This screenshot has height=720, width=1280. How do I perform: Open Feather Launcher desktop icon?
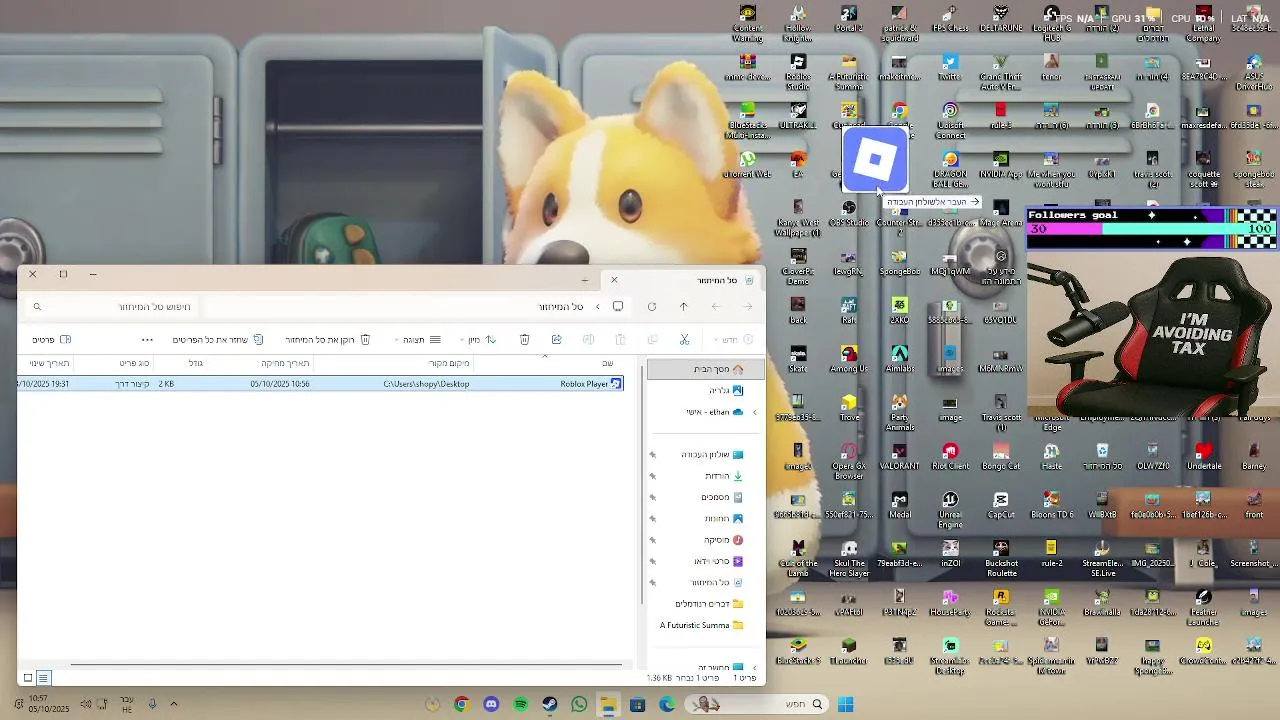[x=1203, y=607]
